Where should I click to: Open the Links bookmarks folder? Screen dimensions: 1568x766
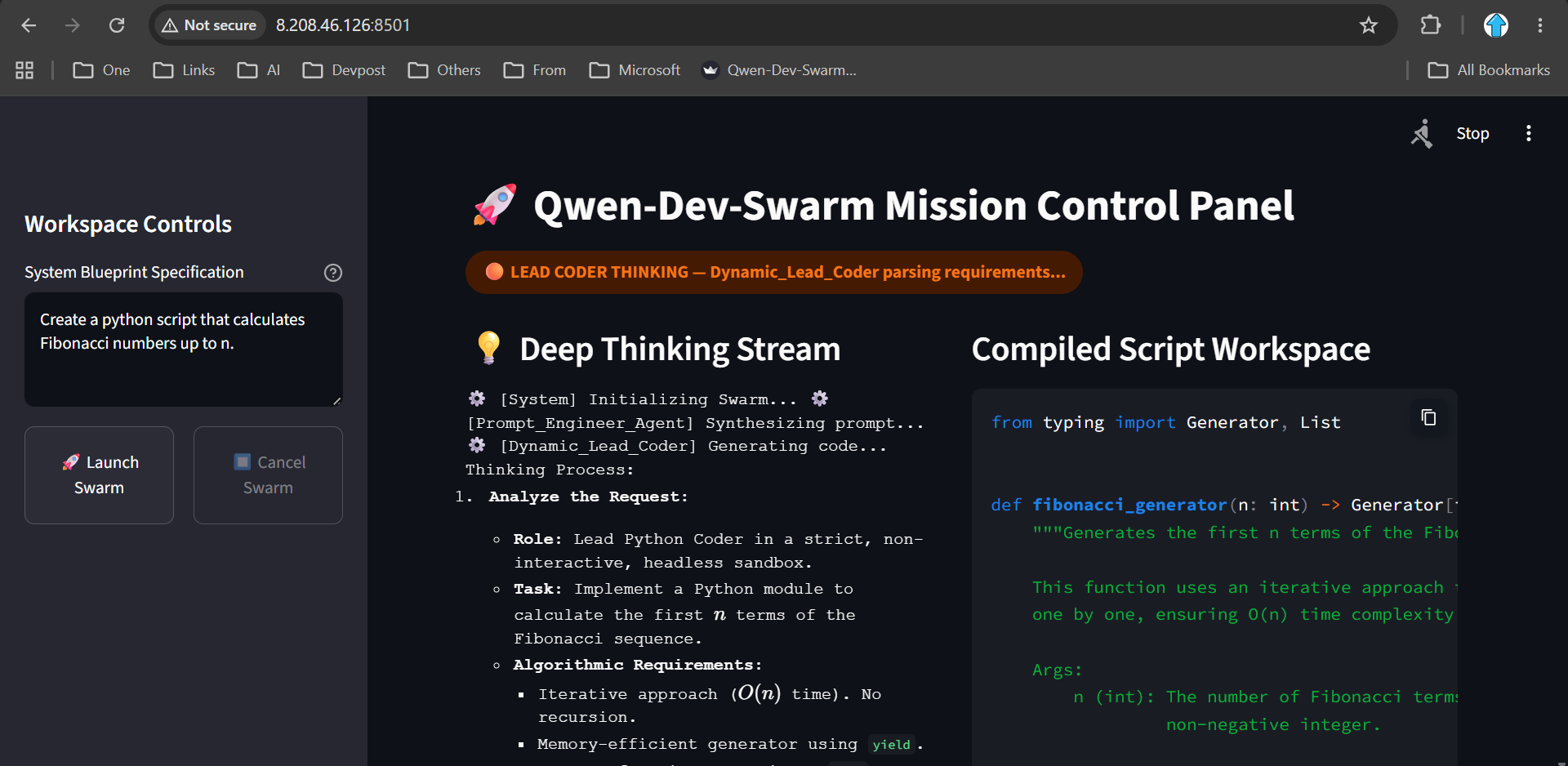pos(184,70)
